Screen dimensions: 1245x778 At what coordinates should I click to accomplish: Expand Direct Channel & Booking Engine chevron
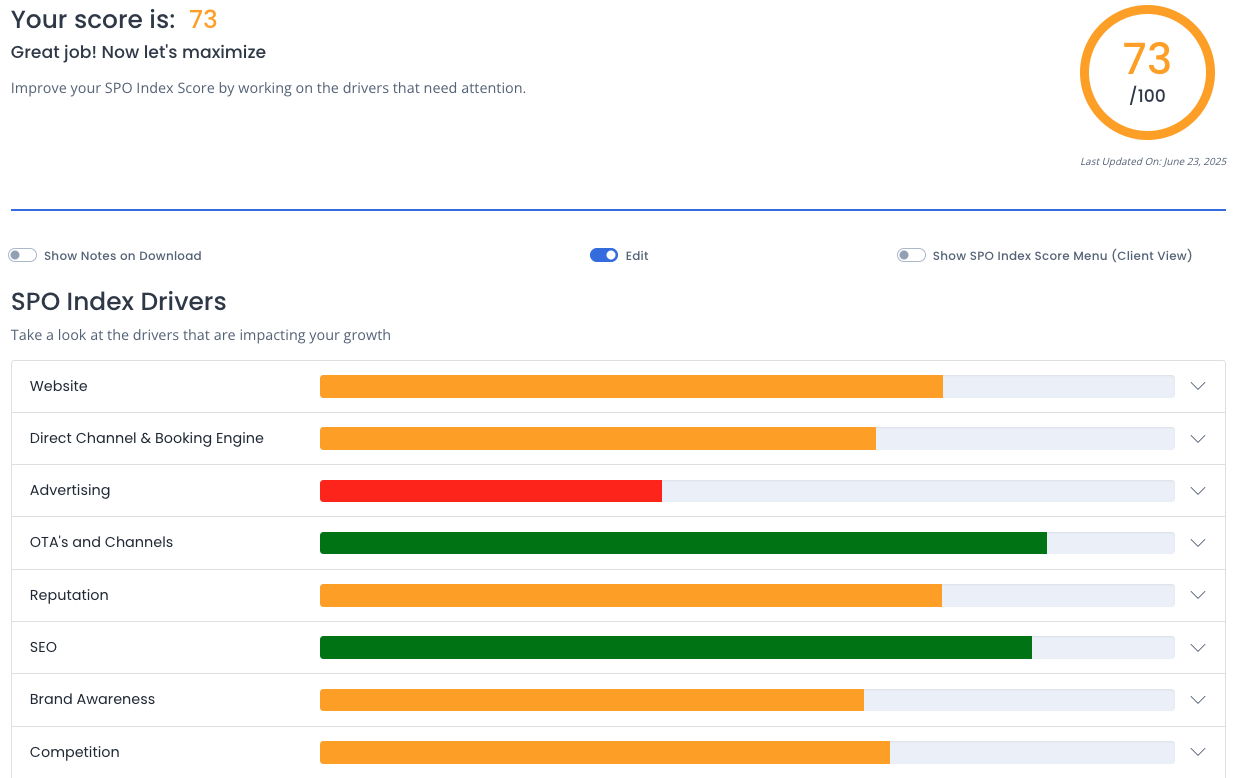click(1198, 439)
